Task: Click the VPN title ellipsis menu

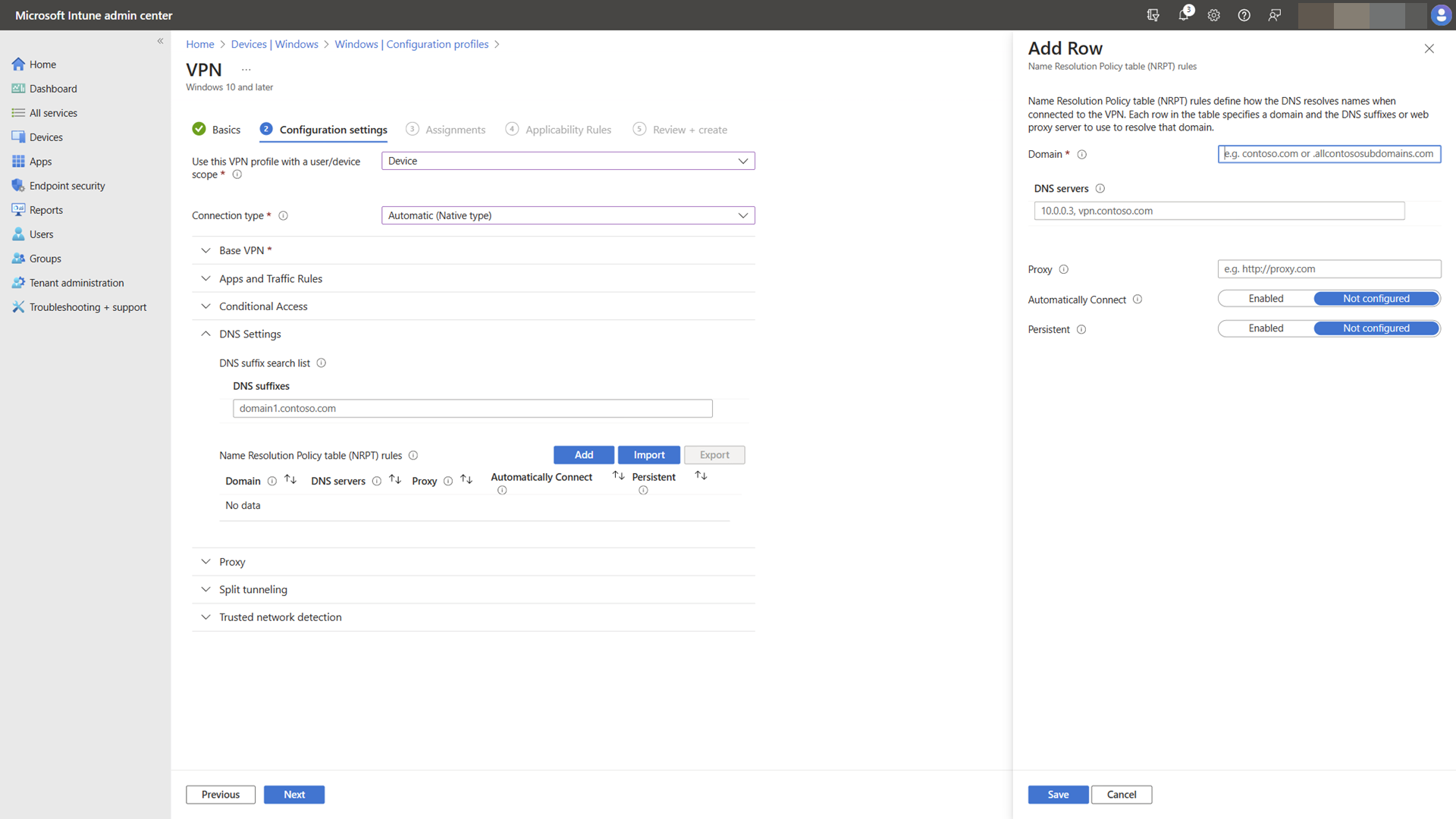Action: point(246,70)
